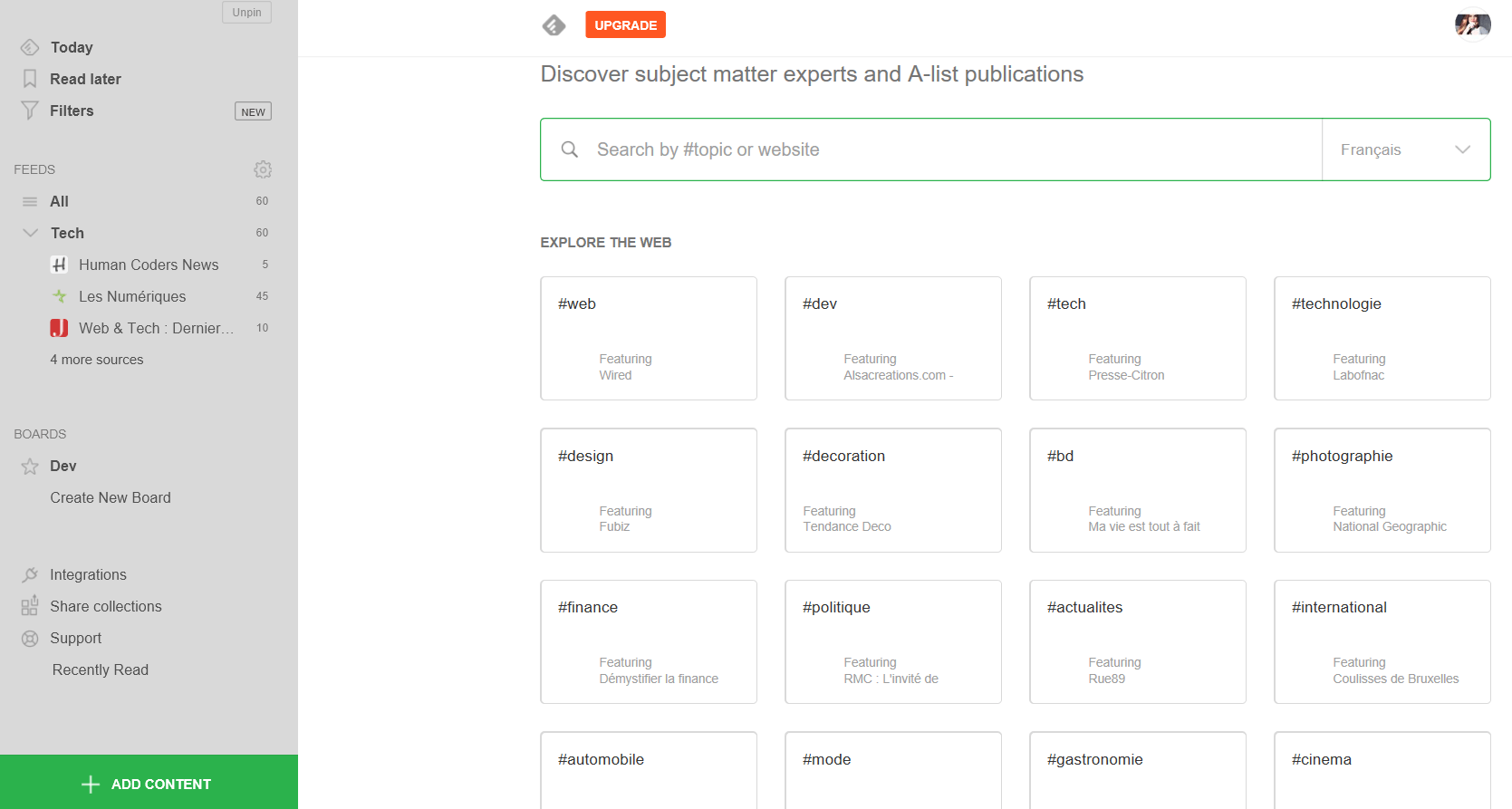1512x809 pixels.
Task: Click the Dev board star icon
Action: click(30, 466)
